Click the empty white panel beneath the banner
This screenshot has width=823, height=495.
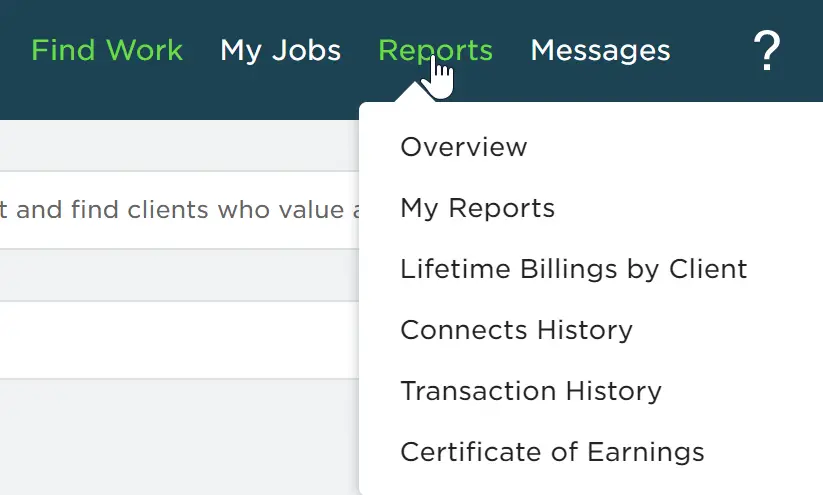pyautogui.click(x=180, y=340)
